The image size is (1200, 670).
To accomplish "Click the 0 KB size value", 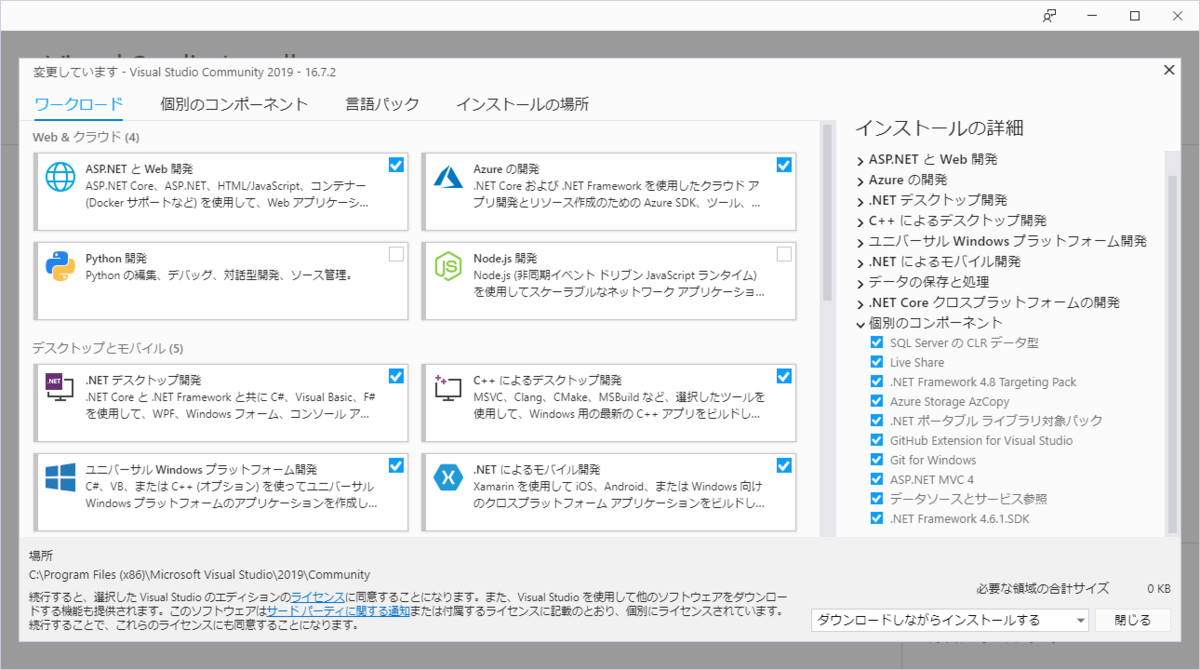I will [x=1158, y=589].
